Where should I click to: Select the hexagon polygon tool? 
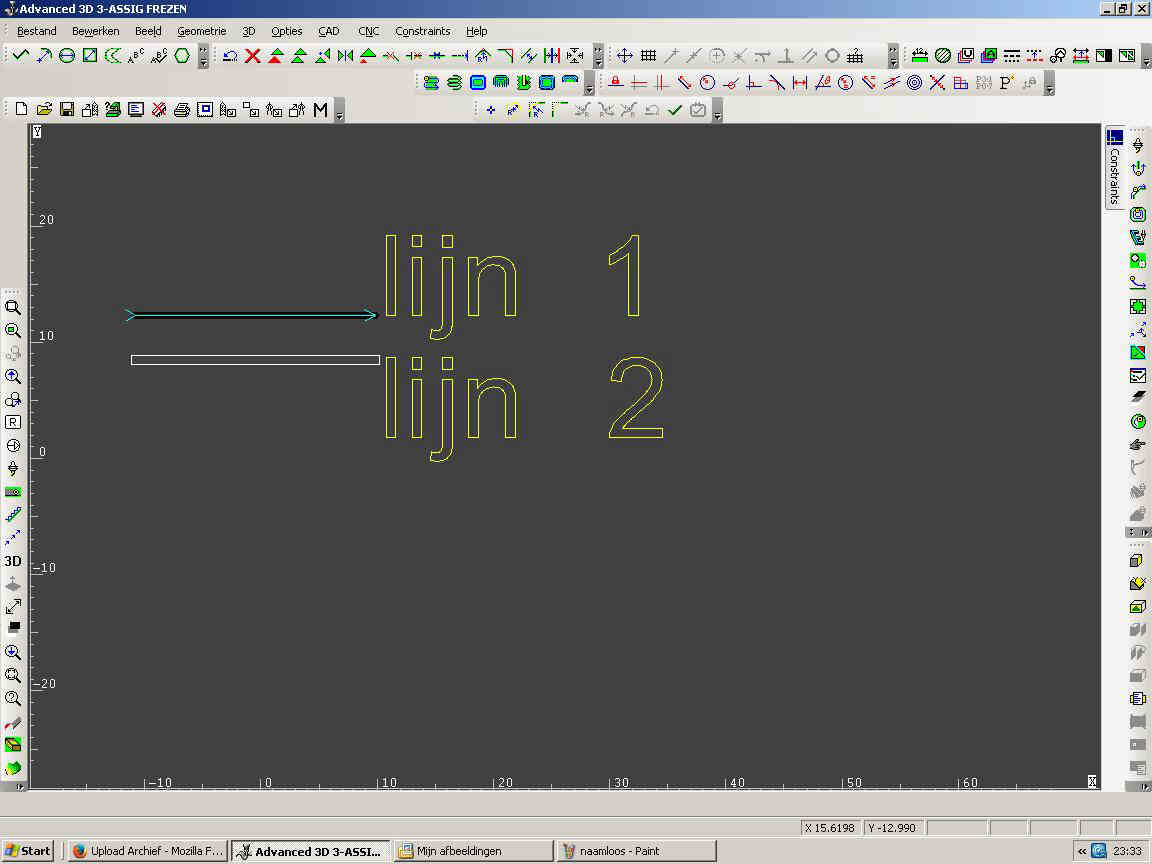click(x=182, y=56)
